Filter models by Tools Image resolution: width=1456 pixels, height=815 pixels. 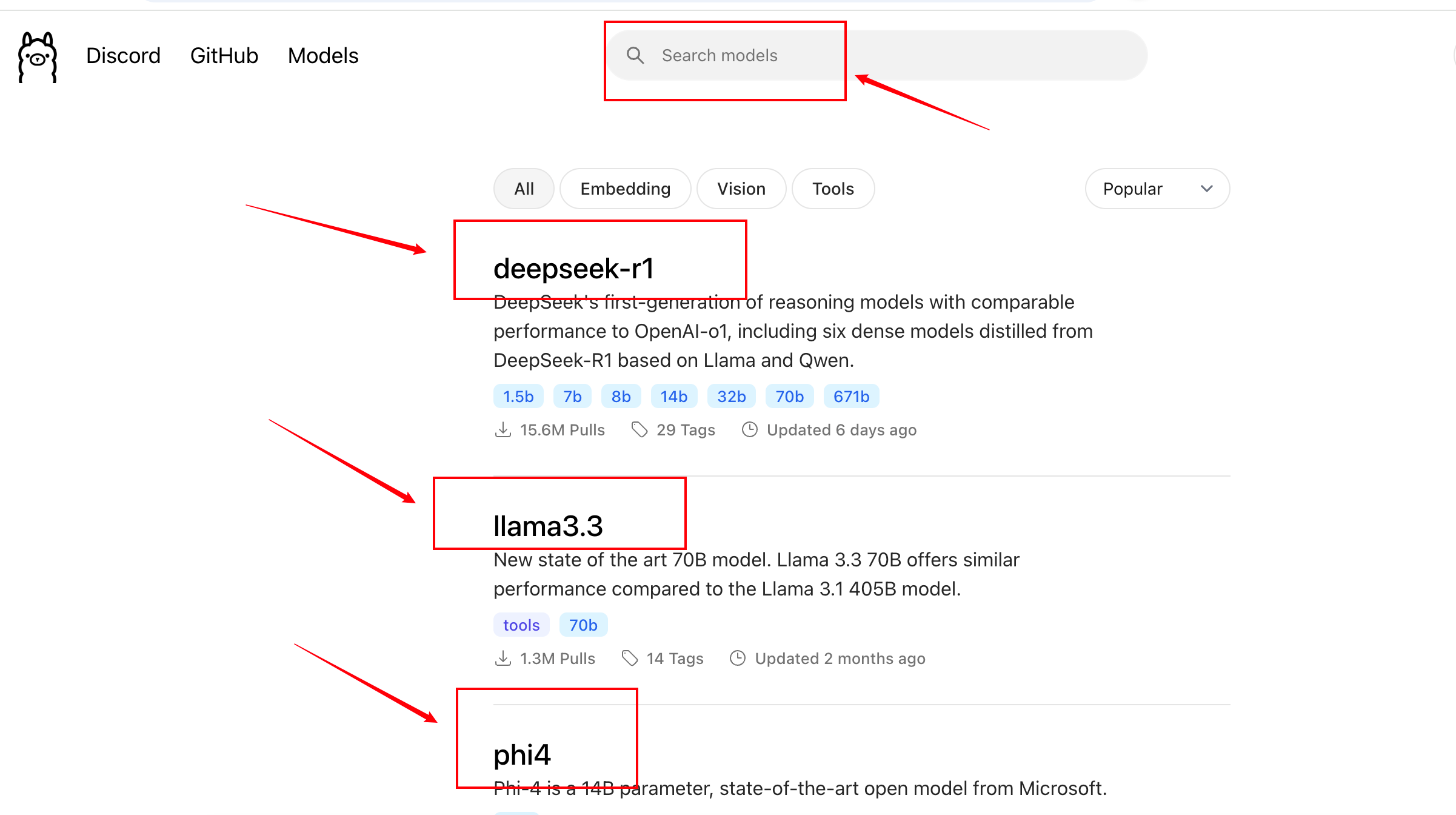833,189
